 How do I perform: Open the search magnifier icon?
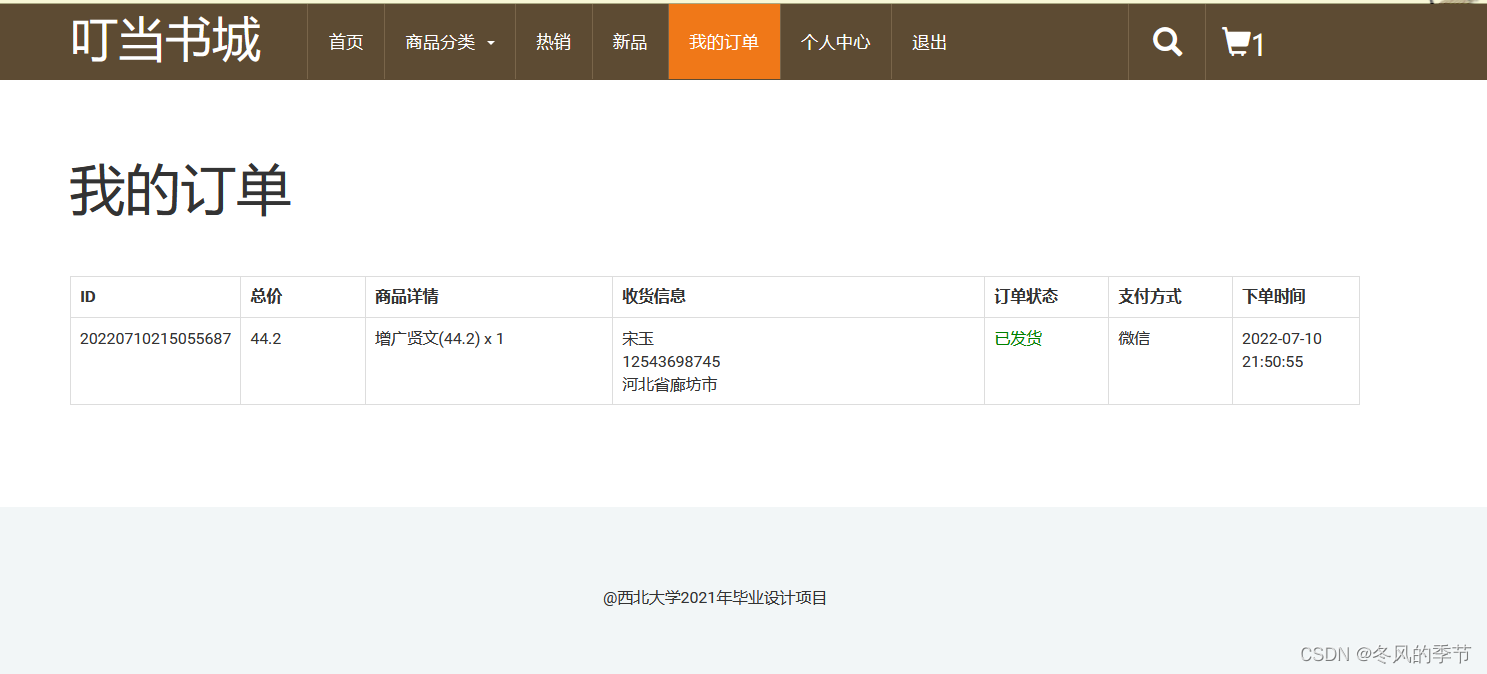click(x=1167, y=42)
